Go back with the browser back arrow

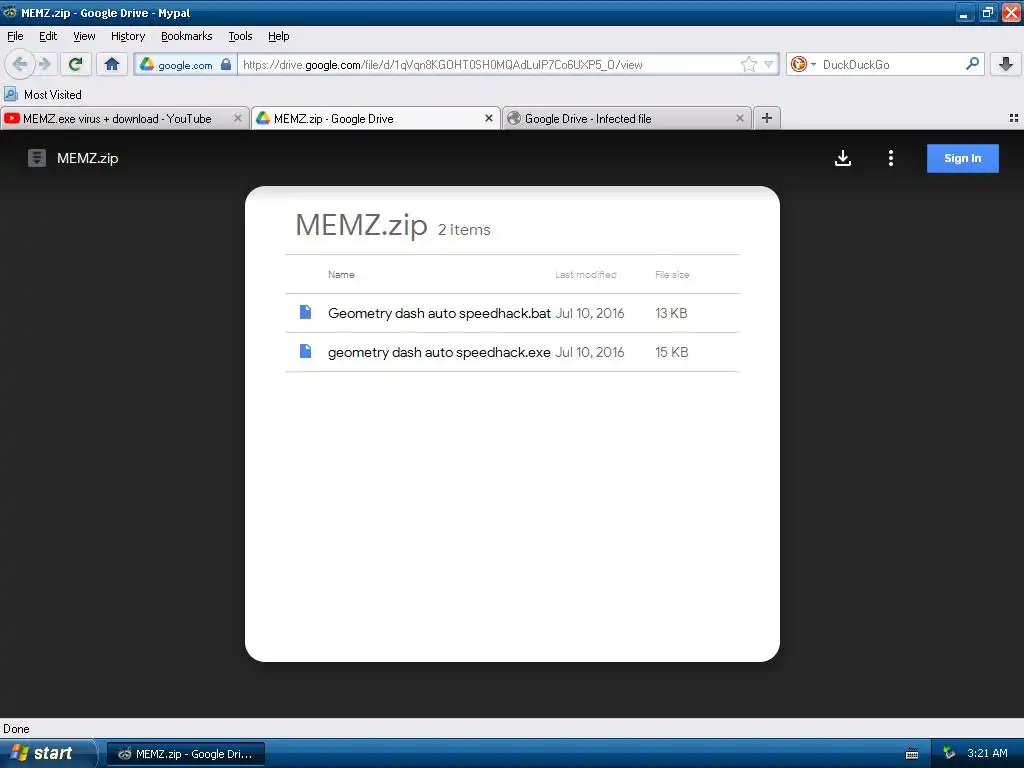(x=20, y=64)
